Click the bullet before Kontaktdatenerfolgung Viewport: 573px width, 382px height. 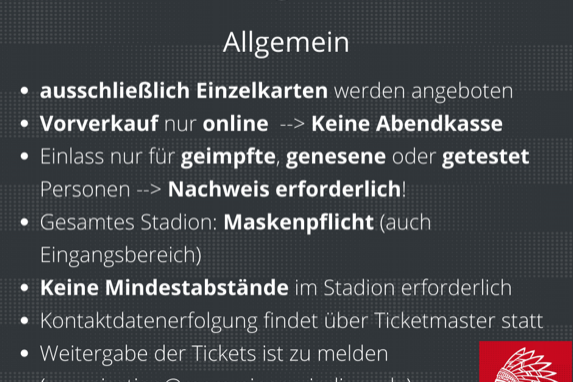coord(24,321)
